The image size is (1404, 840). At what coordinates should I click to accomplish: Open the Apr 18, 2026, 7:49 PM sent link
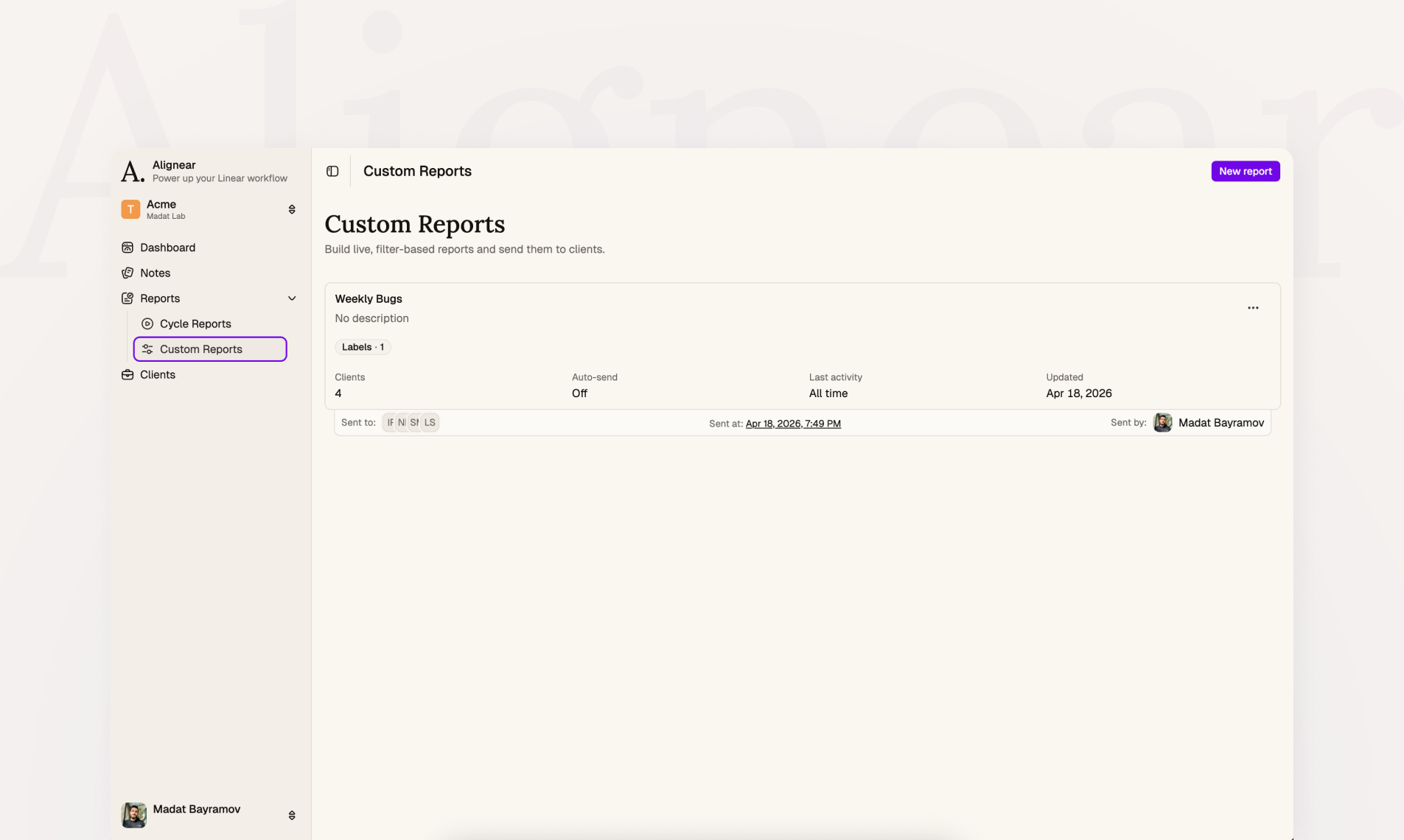(793, 424)
